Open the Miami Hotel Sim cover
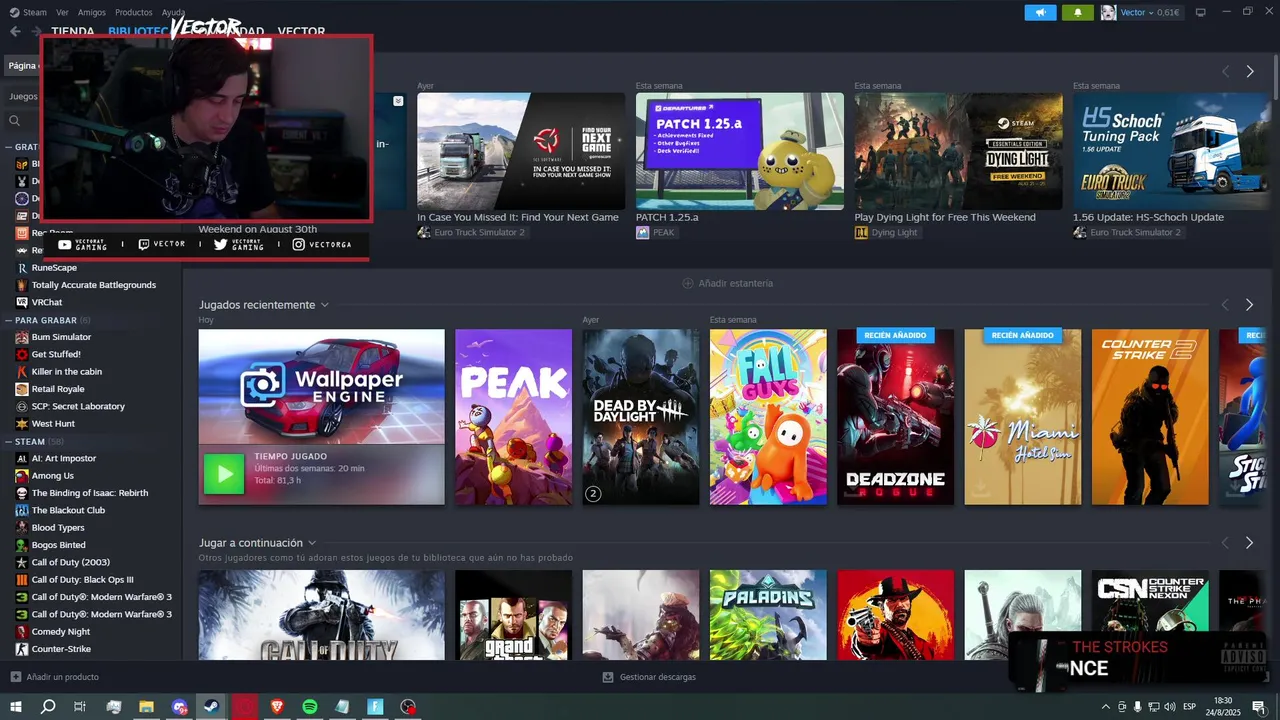 click(1022, 417)
